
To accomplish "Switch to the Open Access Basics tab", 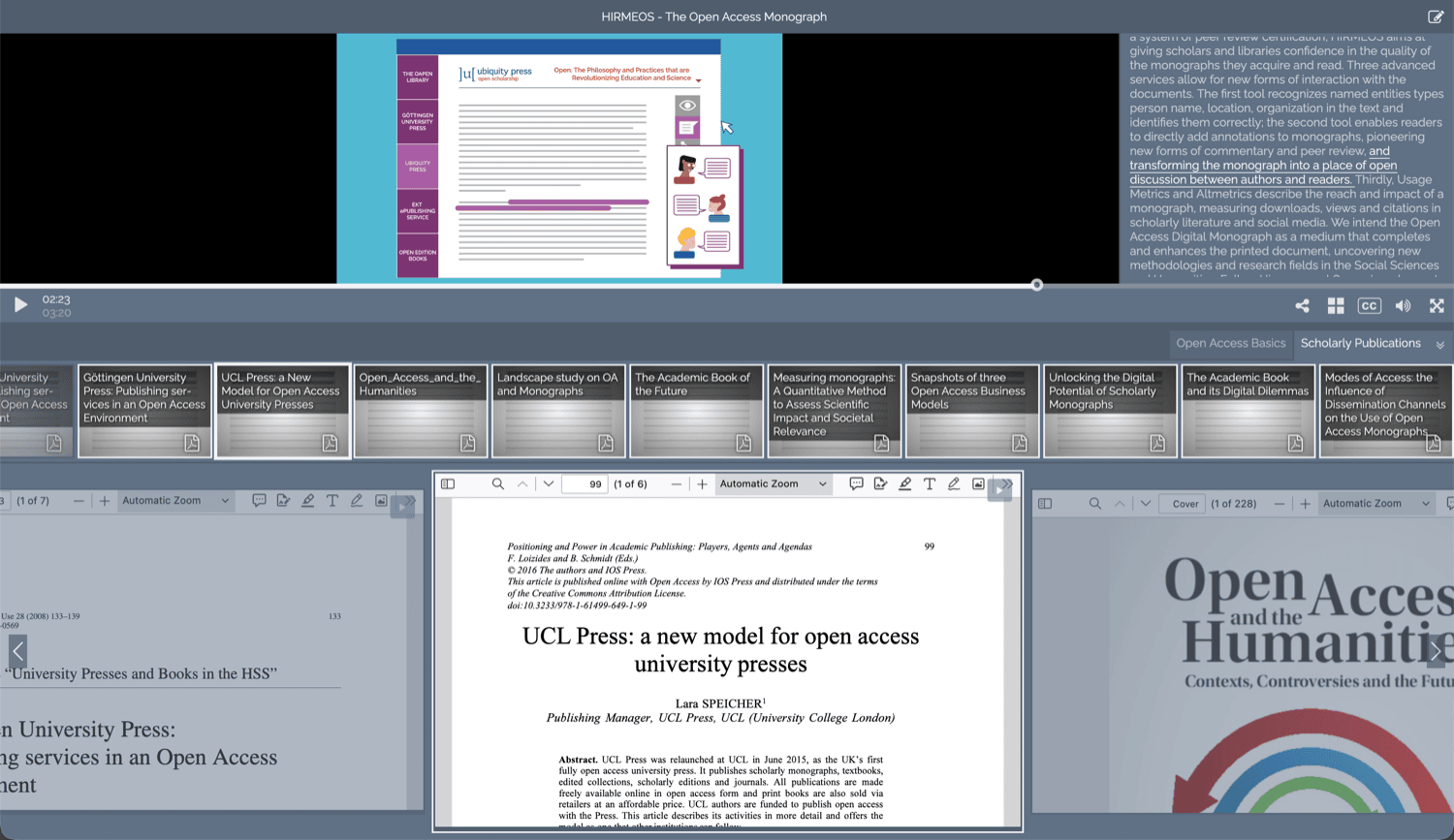I will pos(1230,343).
